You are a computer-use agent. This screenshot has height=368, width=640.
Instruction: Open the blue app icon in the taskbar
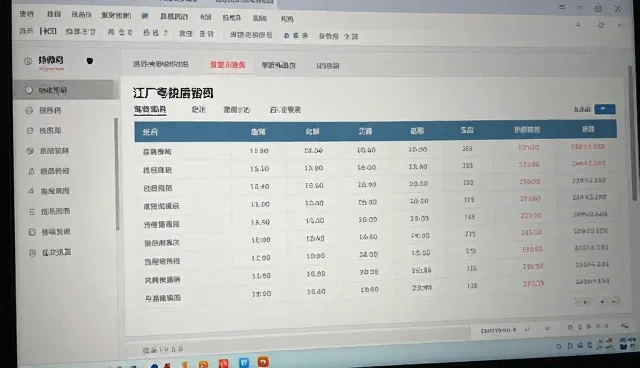[x=244, y=362]
